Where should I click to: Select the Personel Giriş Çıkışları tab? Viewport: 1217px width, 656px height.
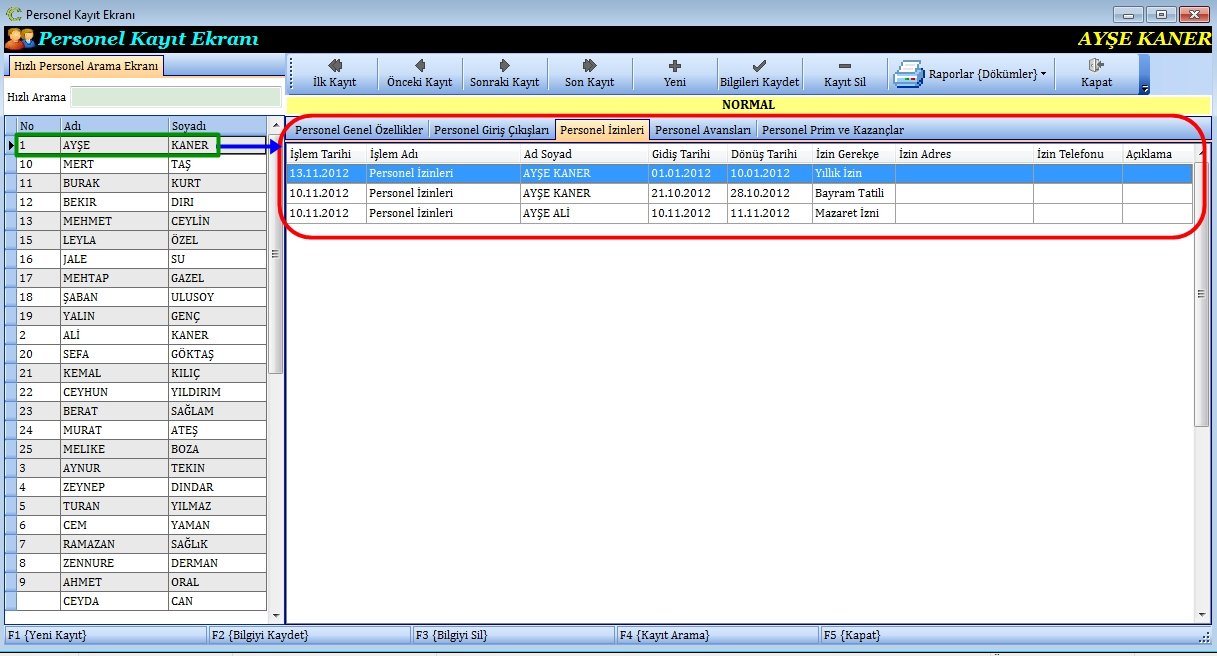click(x=491, y=130)
